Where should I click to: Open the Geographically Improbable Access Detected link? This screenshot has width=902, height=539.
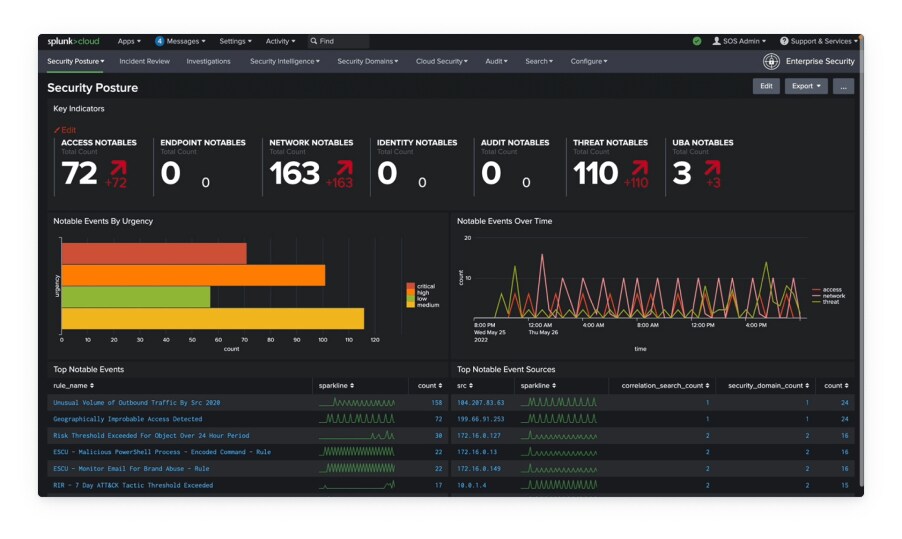tap(127, 419)
